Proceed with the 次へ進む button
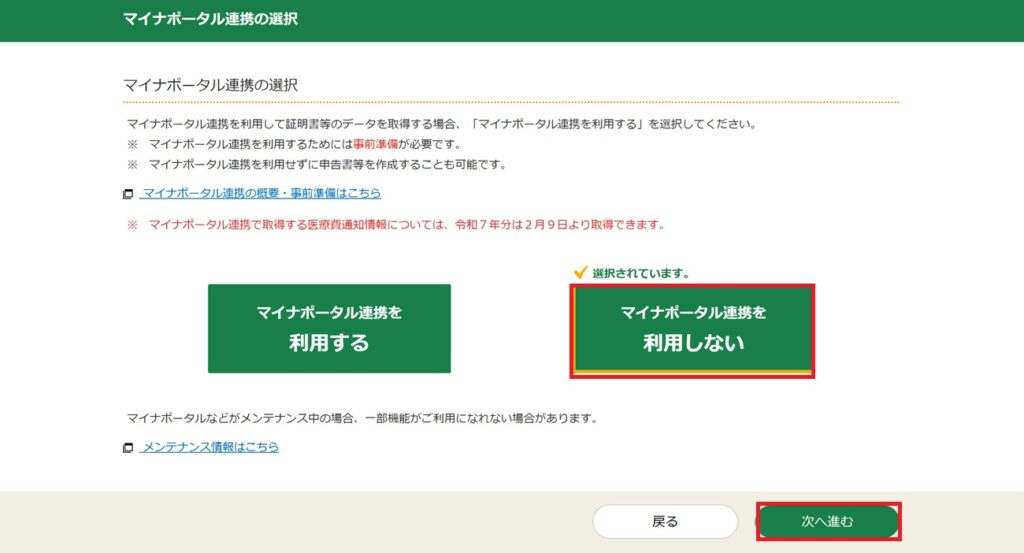 tap(828, 522)
